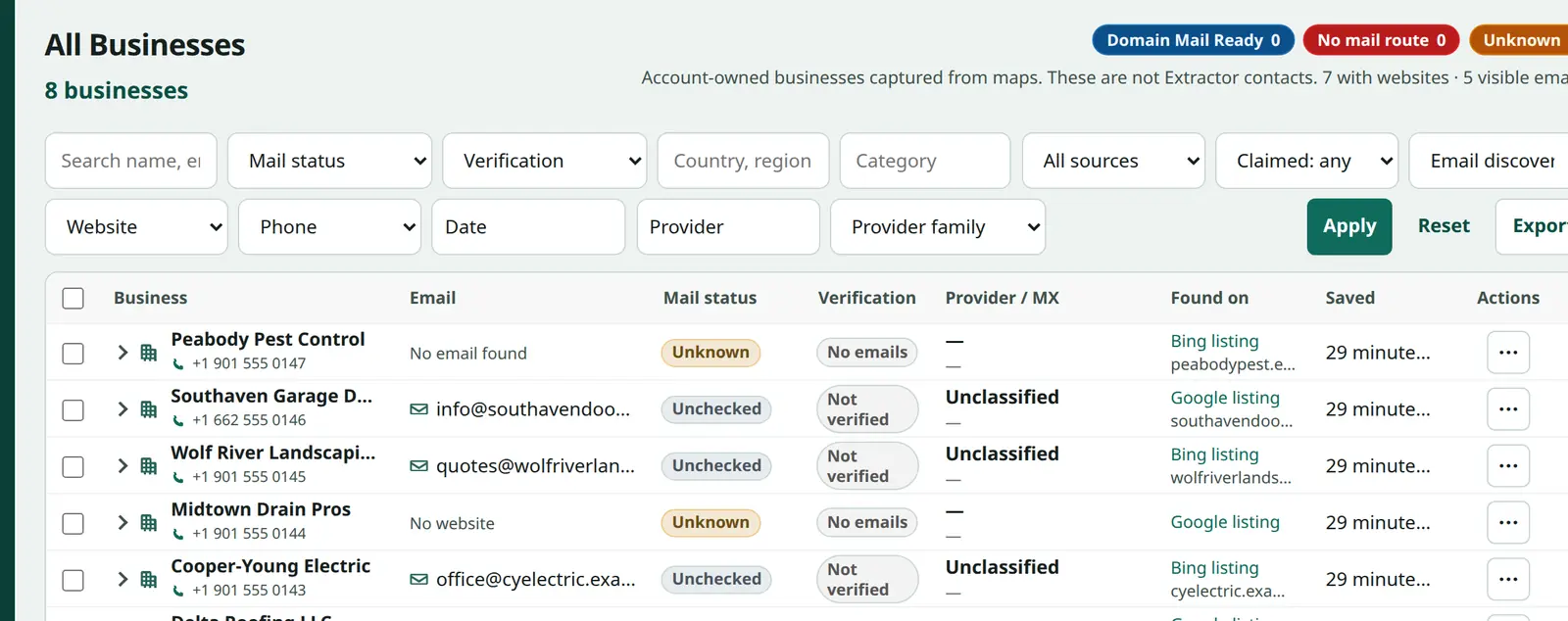This screenshot has width=1568, height=621.
Task: Click building icon beside Peabody Pest Control
Action: pyautogui.click(x=148, y=353)
